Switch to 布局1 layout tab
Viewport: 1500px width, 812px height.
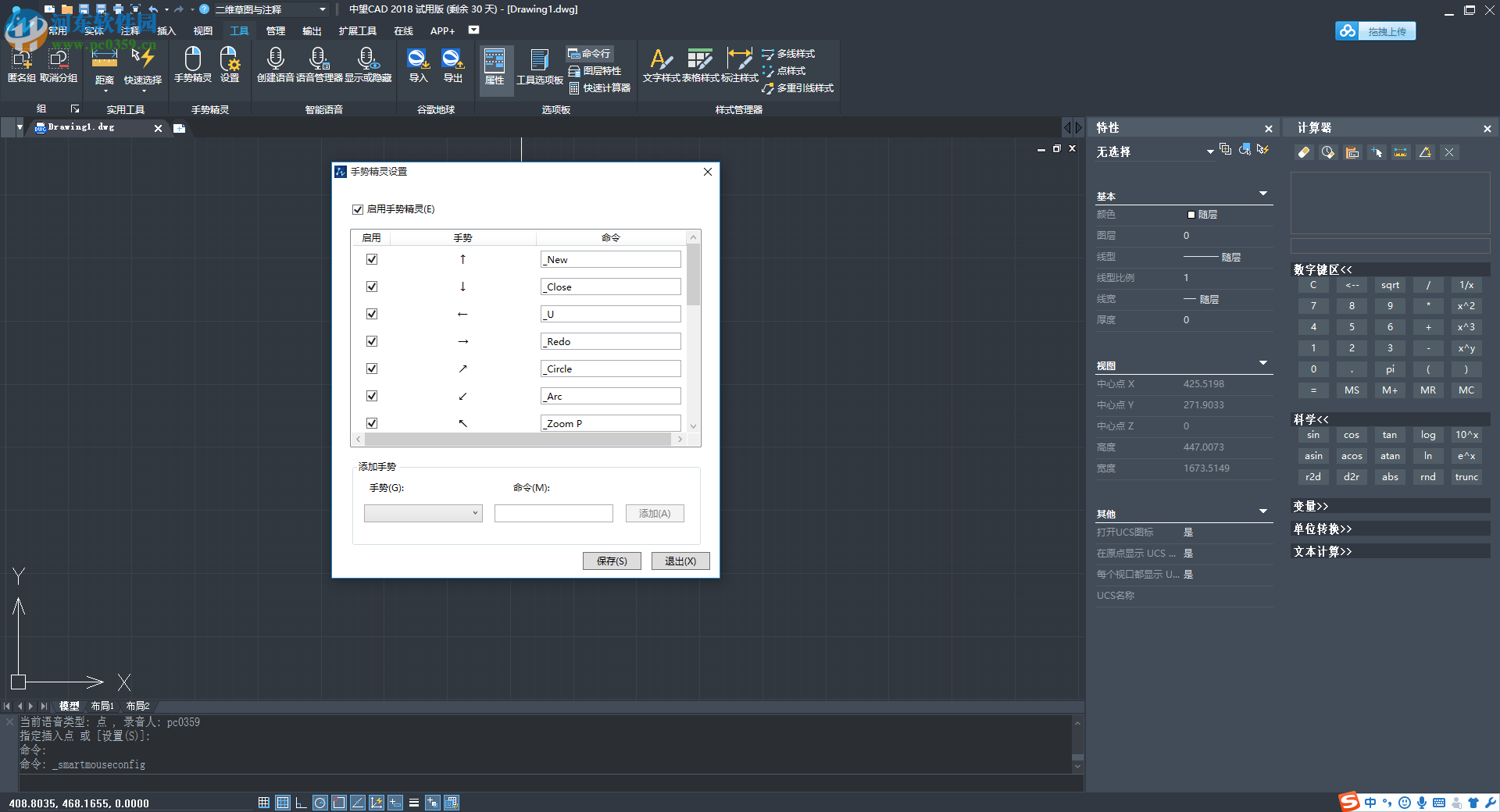point(102,706)
